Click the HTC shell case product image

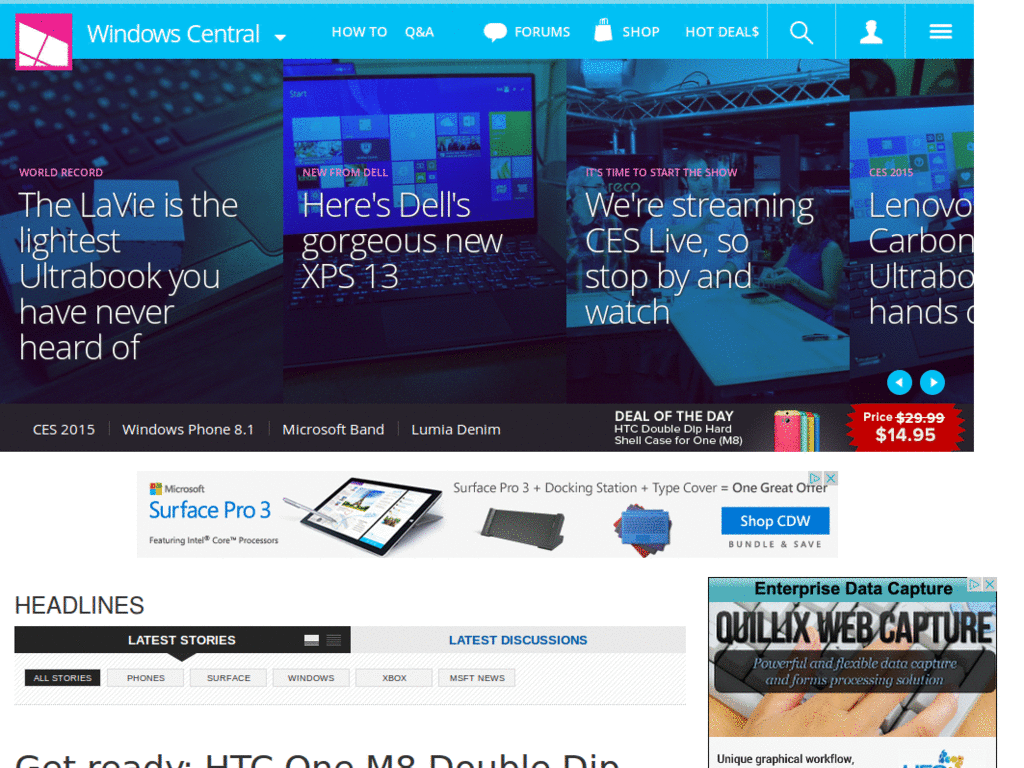click(797, 430)
